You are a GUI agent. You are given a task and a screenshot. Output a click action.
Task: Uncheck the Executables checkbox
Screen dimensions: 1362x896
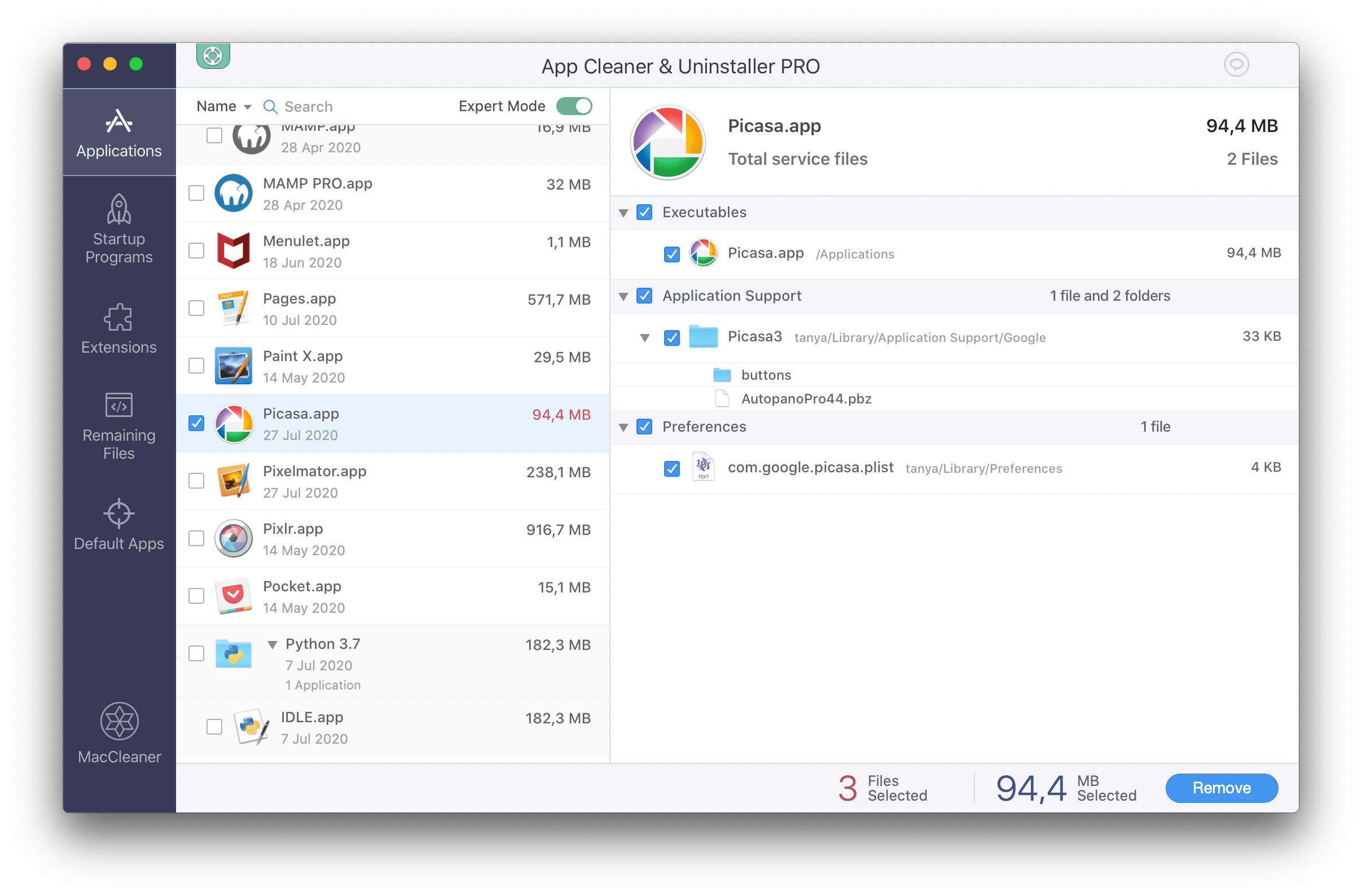point(646,211)
